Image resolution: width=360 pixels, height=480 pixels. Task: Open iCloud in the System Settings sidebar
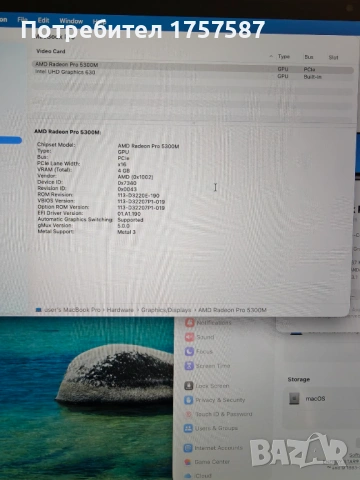pos(198,475)
